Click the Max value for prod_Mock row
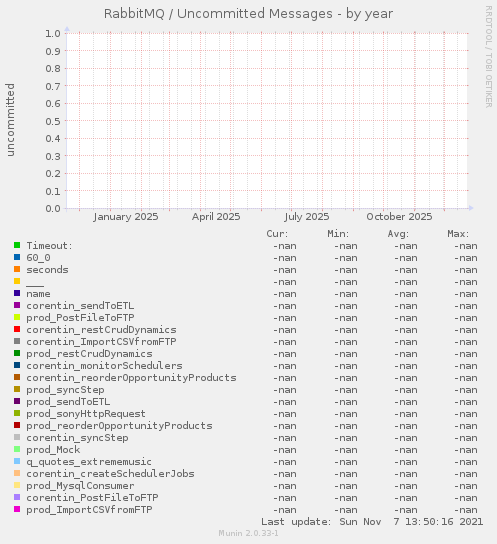The height and width of the screenshot is (544, 497). [x=466, y=450]
